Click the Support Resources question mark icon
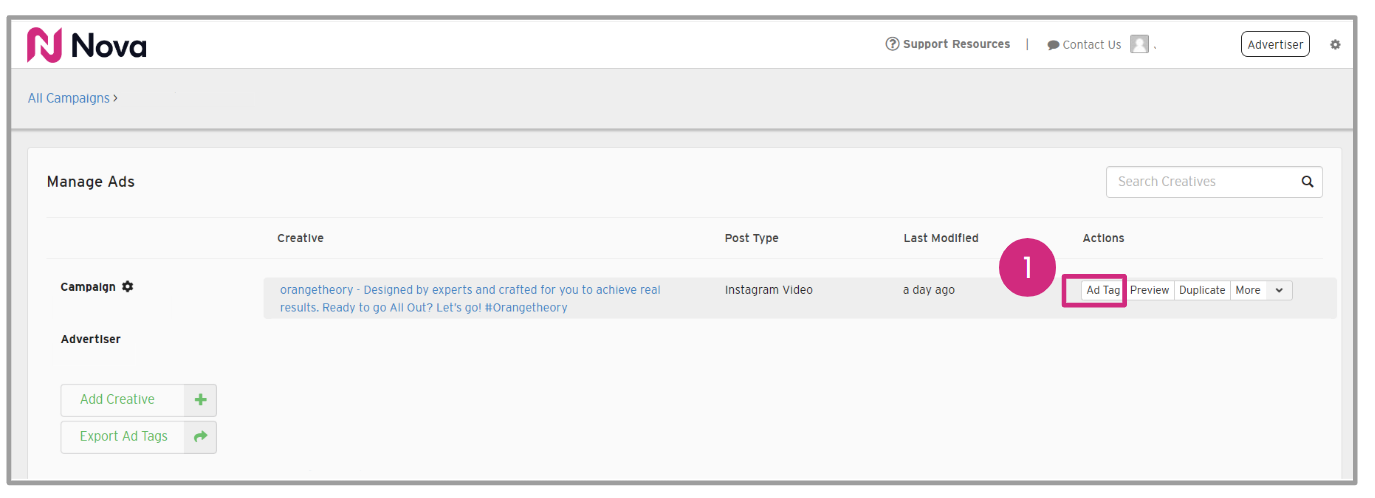Viewport: 1375px width, 498px height. click(x=892, y=44)
